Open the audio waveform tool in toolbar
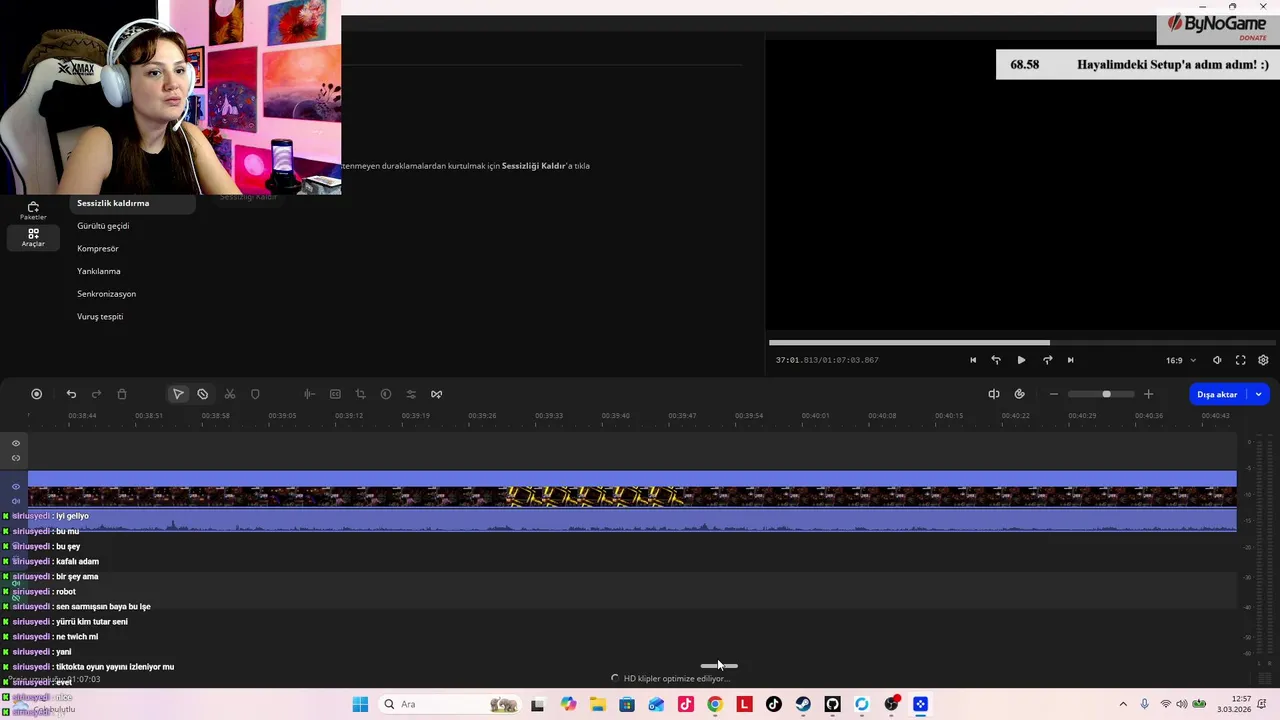 click(x=309, y=394)
